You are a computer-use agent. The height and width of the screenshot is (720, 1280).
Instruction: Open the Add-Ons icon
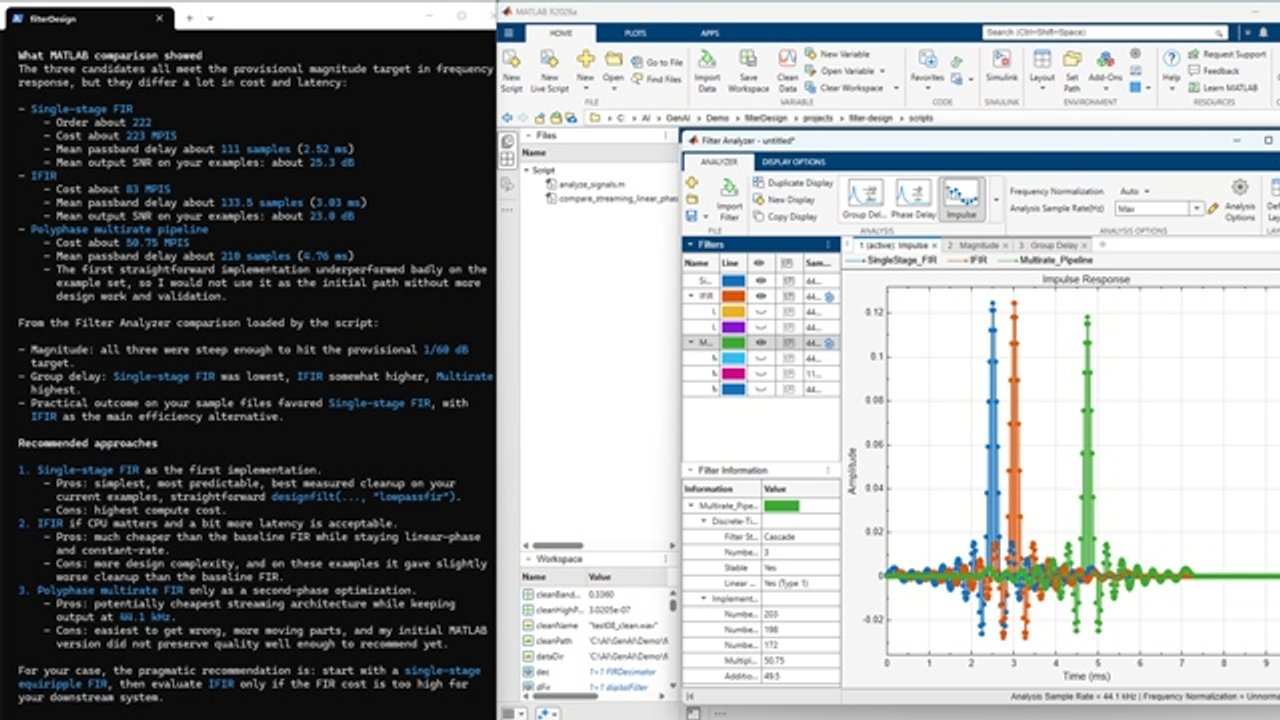pyautogui.click(x=1104, y=60)
